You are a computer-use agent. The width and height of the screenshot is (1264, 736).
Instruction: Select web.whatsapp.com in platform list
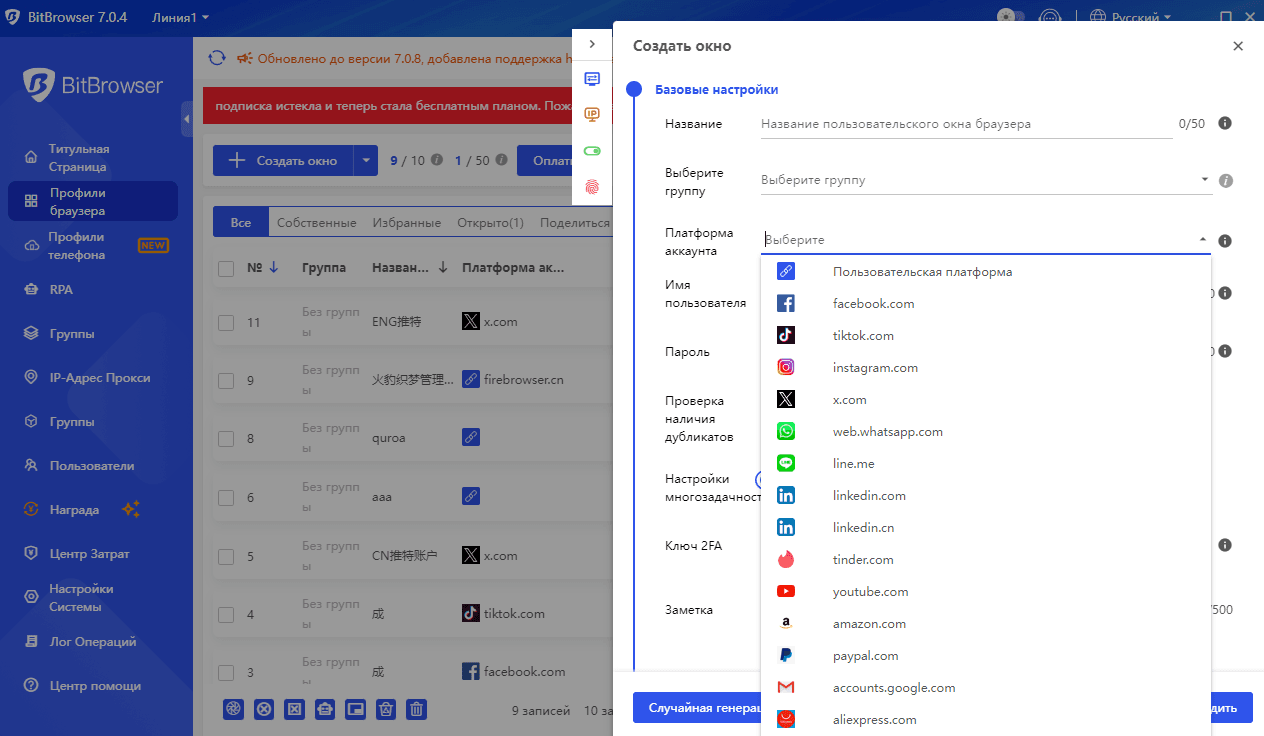pyautogui.click(x=887, y=432)
